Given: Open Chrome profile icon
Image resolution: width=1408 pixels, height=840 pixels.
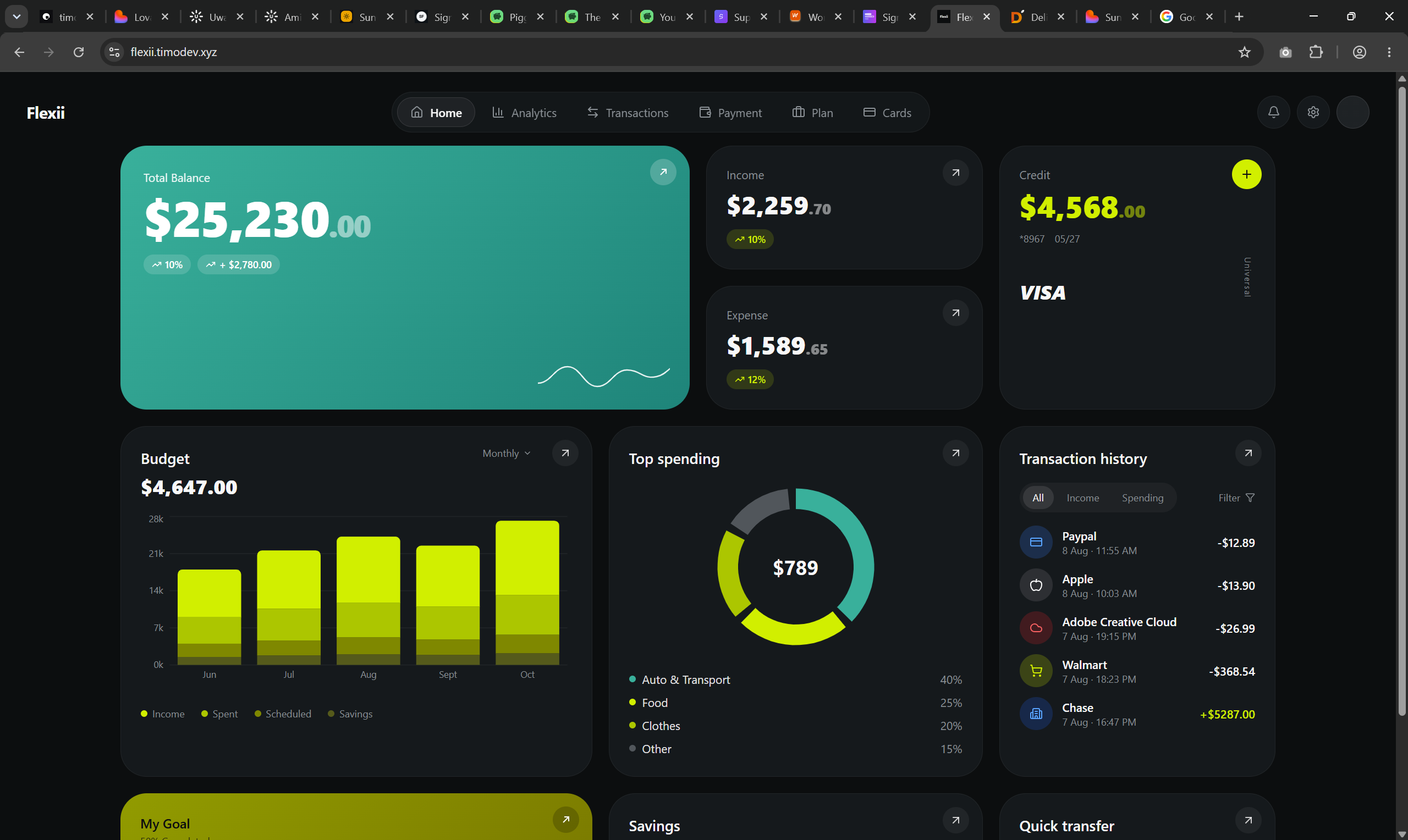Looking at the screenshot, I should 1359,52.
